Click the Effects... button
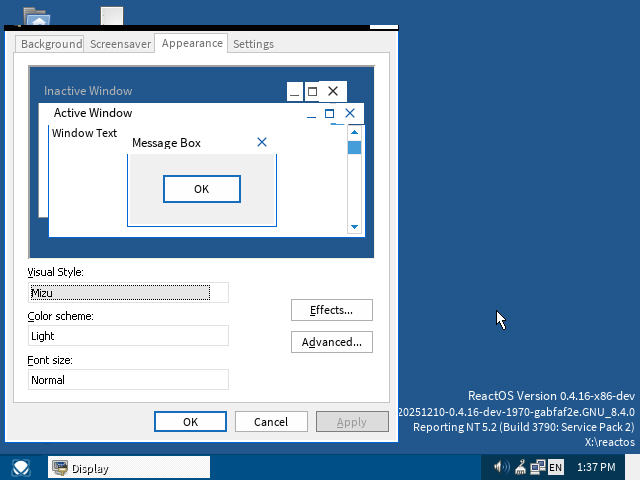The image size is (640, 480). [332, 310]
